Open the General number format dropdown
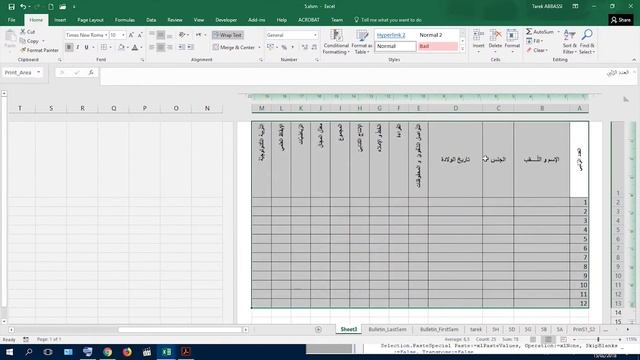This screenshot has width=640, height=360. (315, 35)
